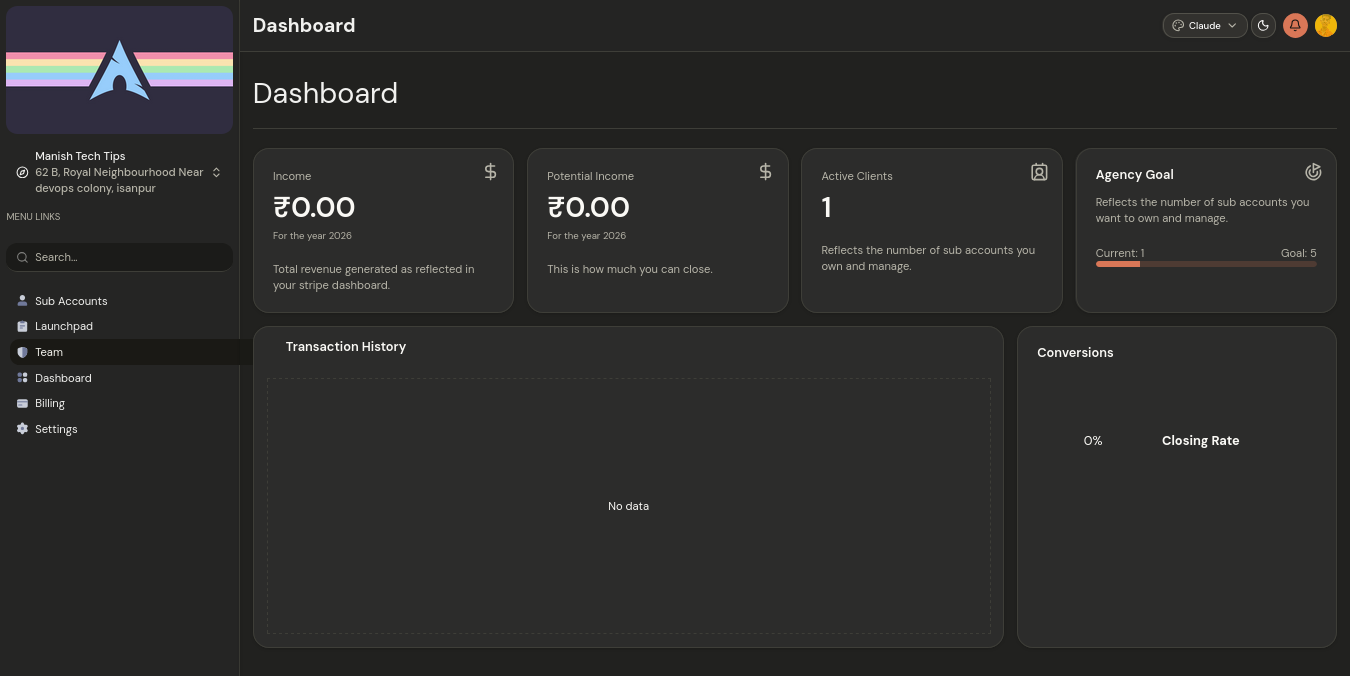Click the agency logo image
Image resolution: width=1350 pixels, height=676 pixels.
(120, 70)
